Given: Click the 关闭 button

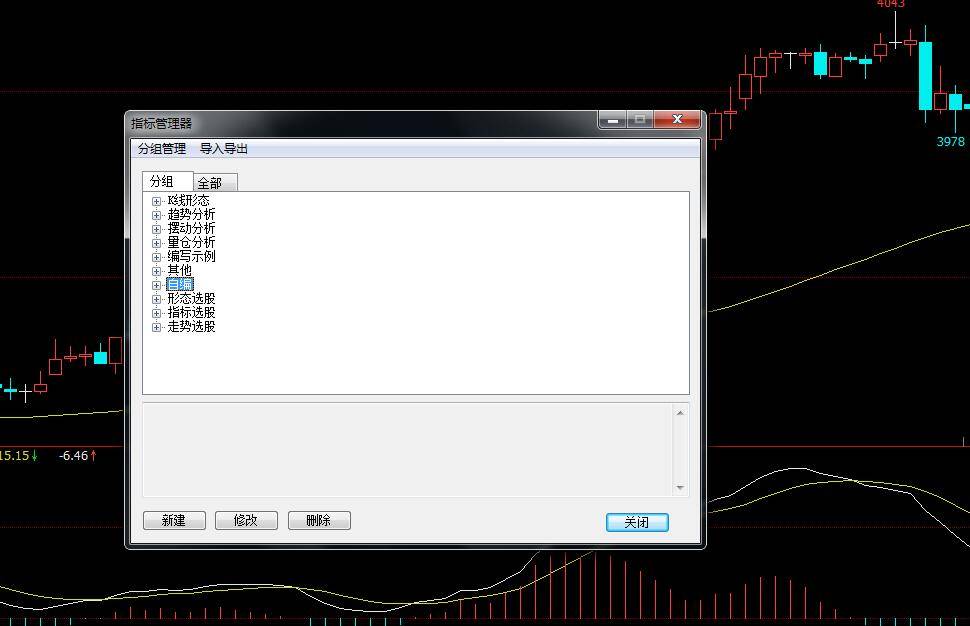Looking at the screenshot, I should (637, 522).
